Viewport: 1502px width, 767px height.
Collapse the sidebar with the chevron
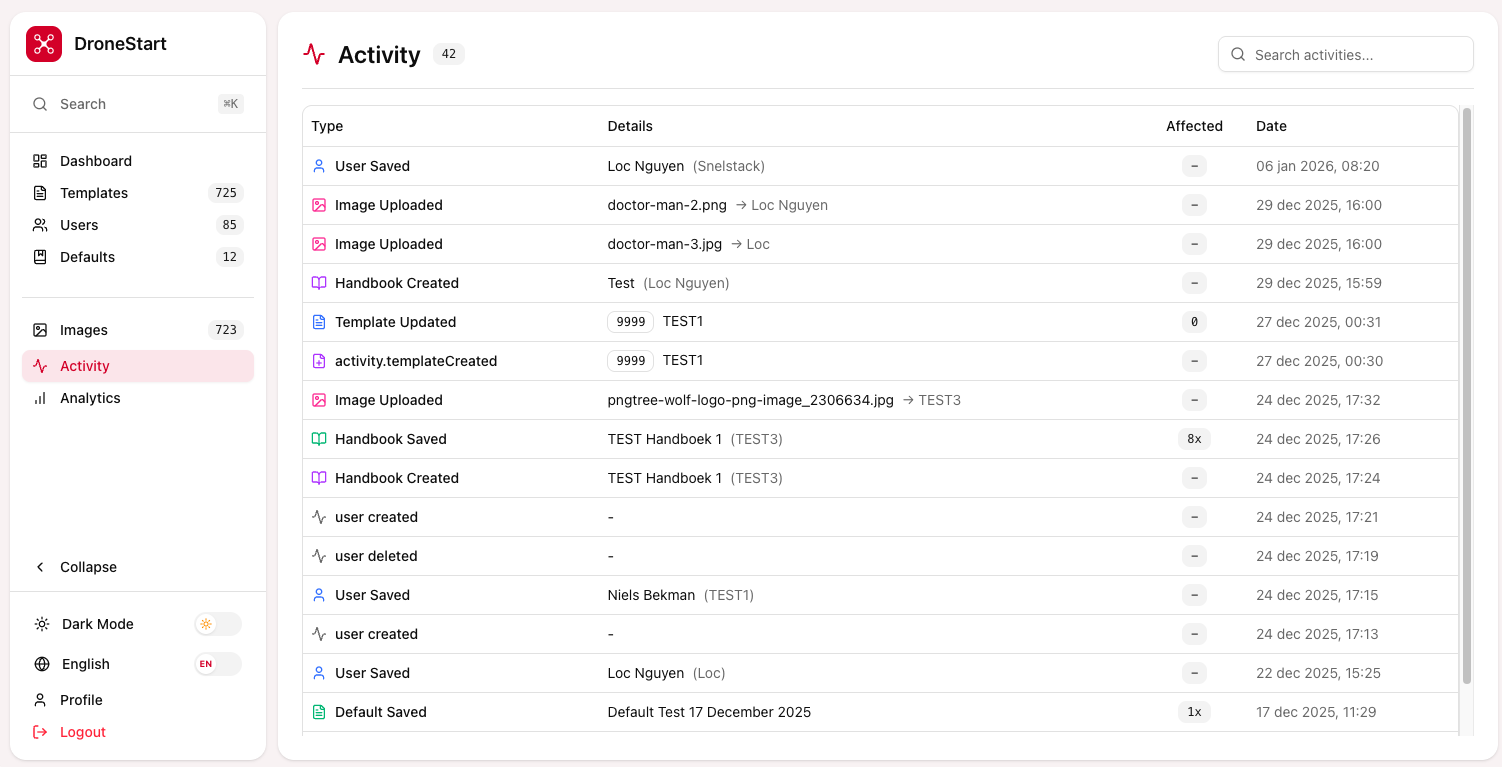pyautogui.click(x=41, y=567)
